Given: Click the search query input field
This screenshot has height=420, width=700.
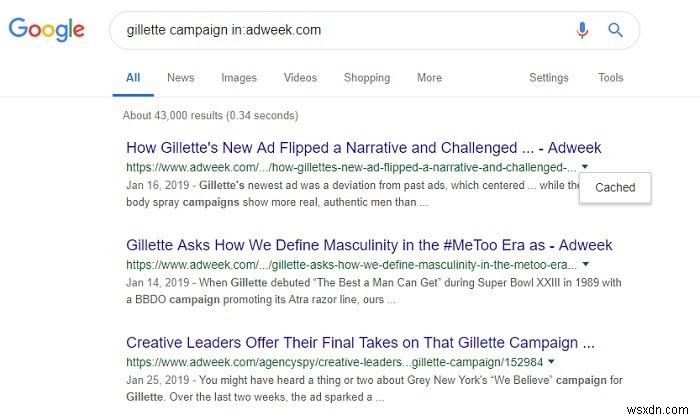Looking at the screenshot, I should [x=340, y=30].
